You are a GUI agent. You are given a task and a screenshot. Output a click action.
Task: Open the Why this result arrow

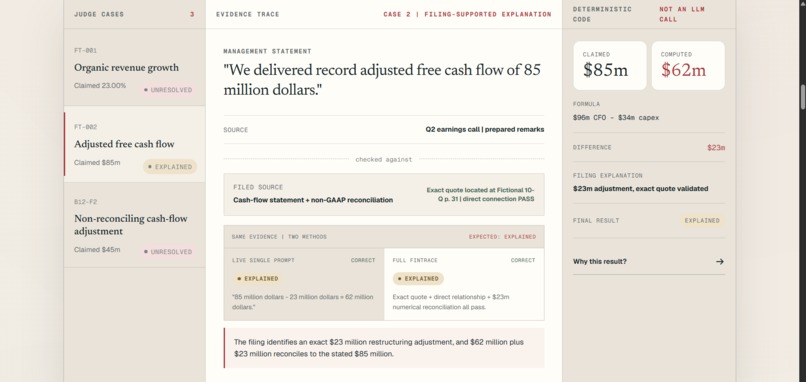pos(720,262)
